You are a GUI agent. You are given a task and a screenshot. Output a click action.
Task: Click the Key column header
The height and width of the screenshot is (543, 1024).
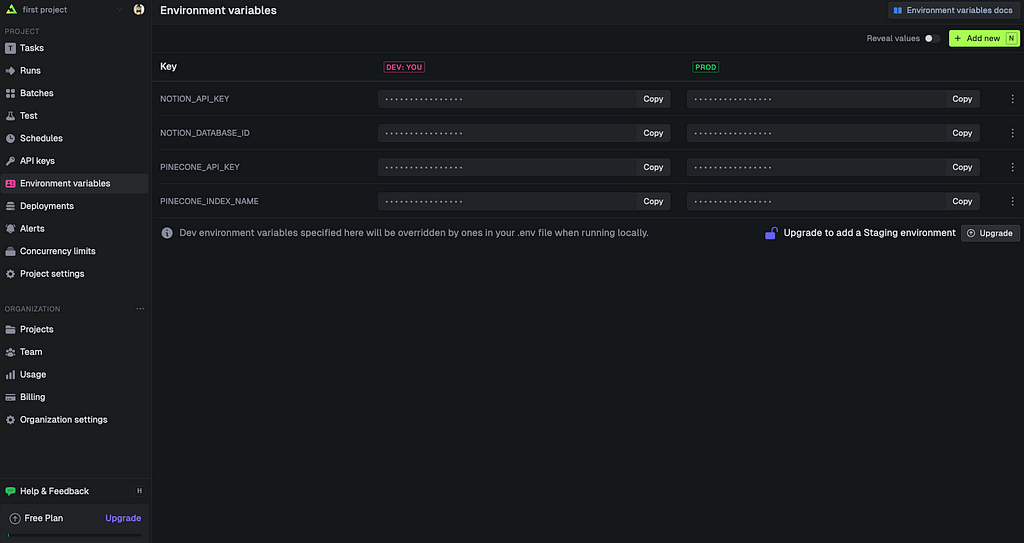tap(168, 67)
